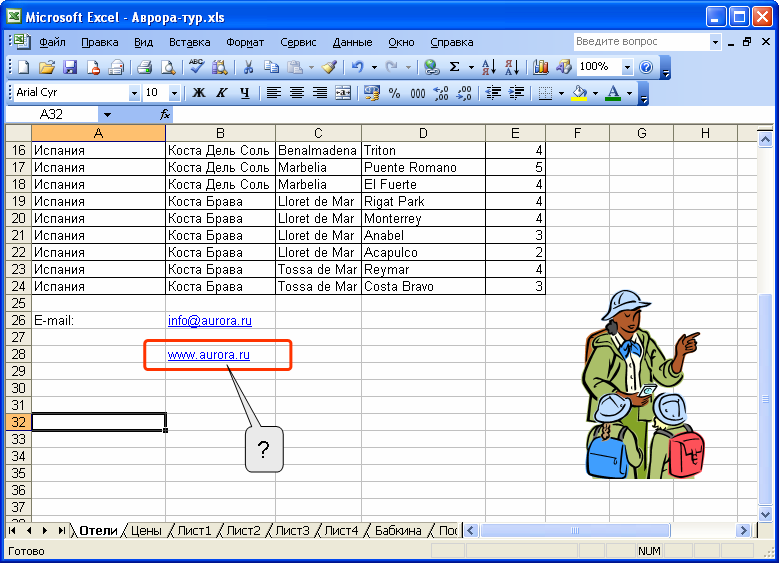Click the fx insert function button
779x563 pixels.
click(x=165, y=115)
